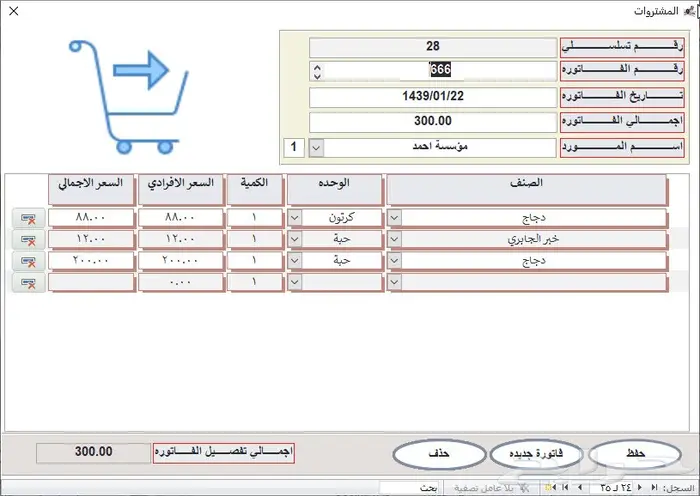The height and width of the screenshot is (496, 700).
Task: Click the invoice number spinner arrows
Action: point(317,71)
